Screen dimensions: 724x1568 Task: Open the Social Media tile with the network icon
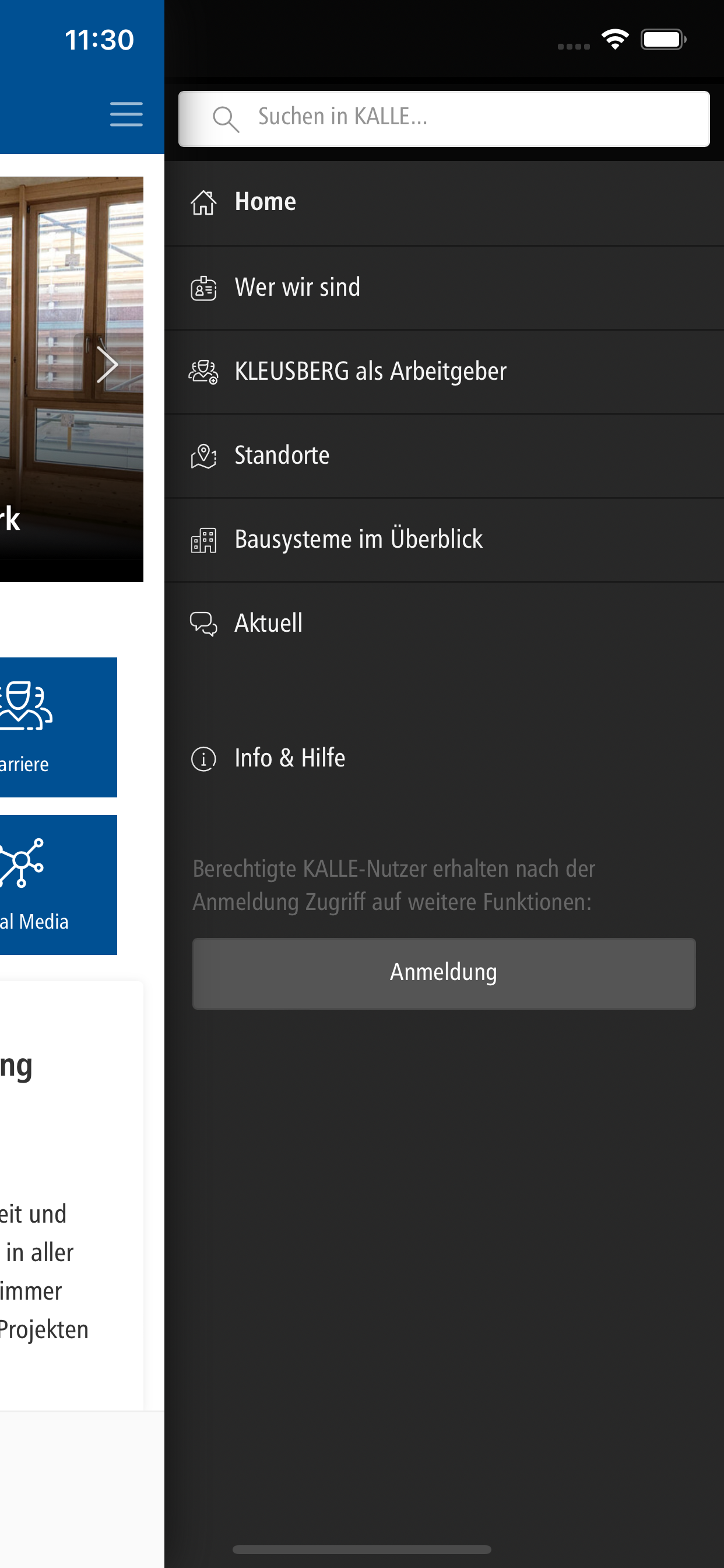58,884
